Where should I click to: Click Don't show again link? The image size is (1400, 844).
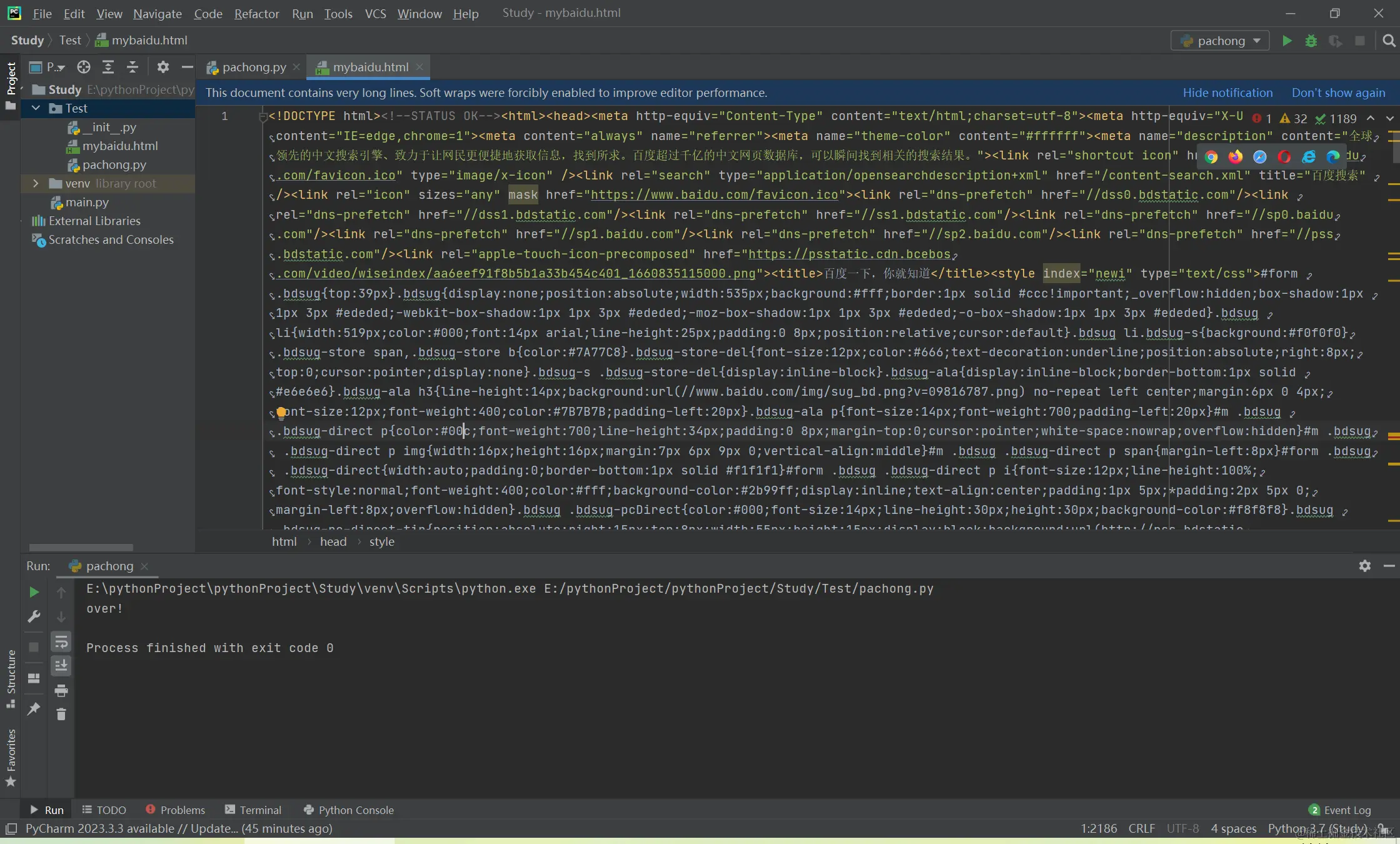pos(1338,93)
